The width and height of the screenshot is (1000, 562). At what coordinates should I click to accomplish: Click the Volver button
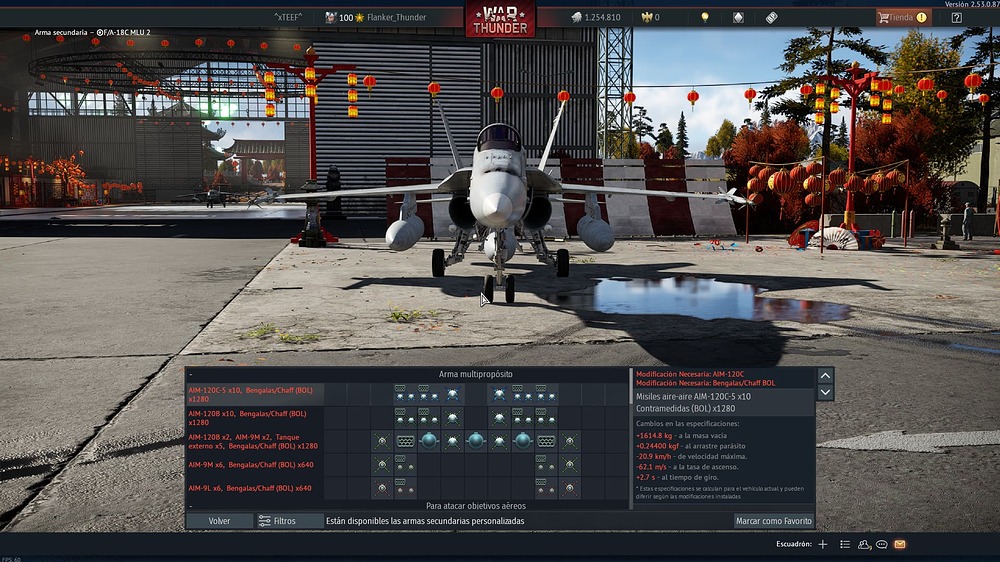coord(219,521)
